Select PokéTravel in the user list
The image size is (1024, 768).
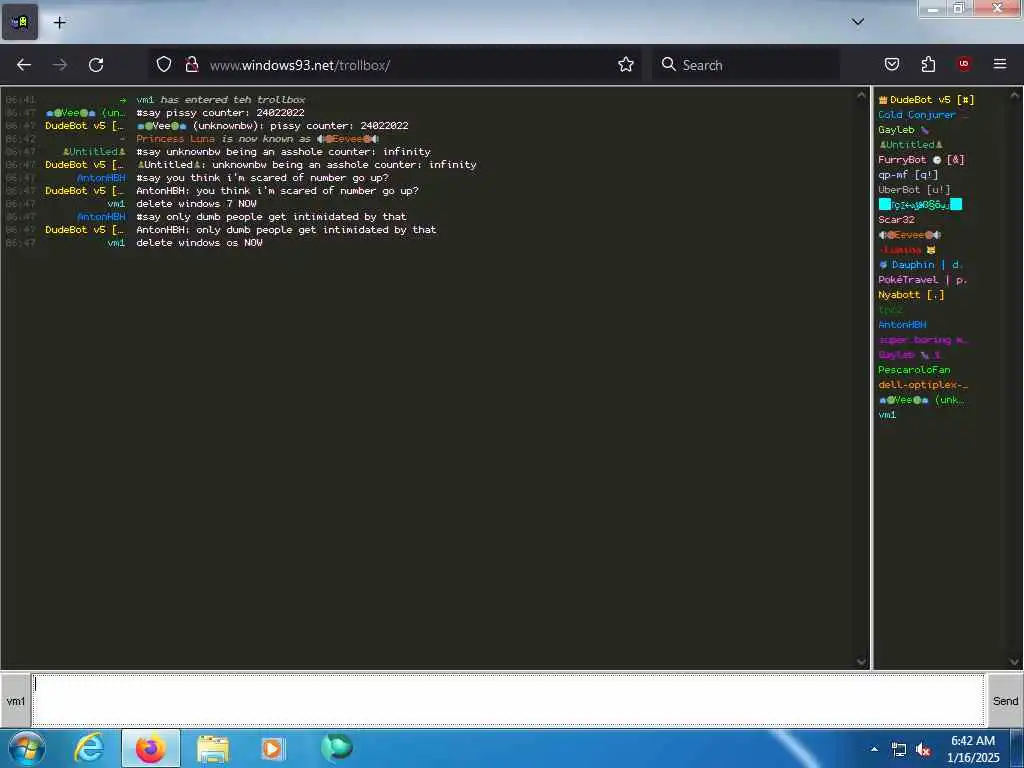pos(922,280)
